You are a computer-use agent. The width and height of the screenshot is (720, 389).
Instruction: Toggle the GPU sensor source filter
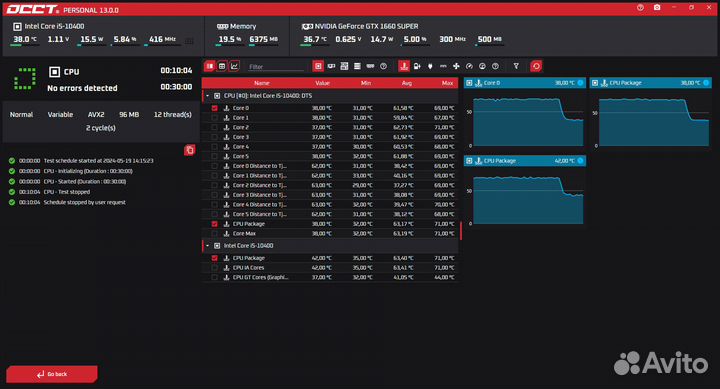[x=331, y=66]
